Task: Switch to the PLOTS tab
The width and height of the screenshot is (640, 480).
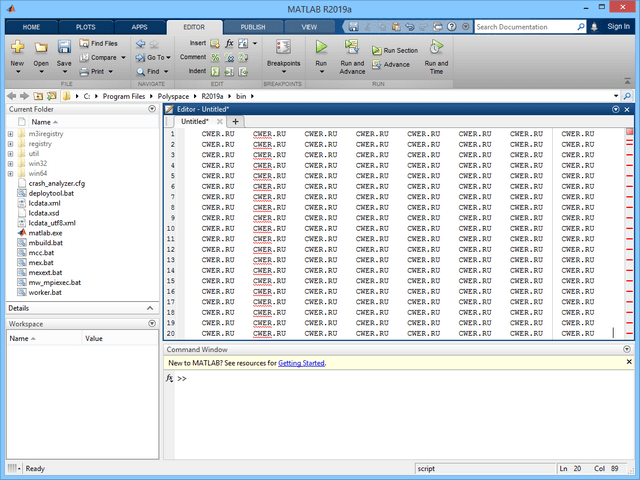Action: point(87,28)
